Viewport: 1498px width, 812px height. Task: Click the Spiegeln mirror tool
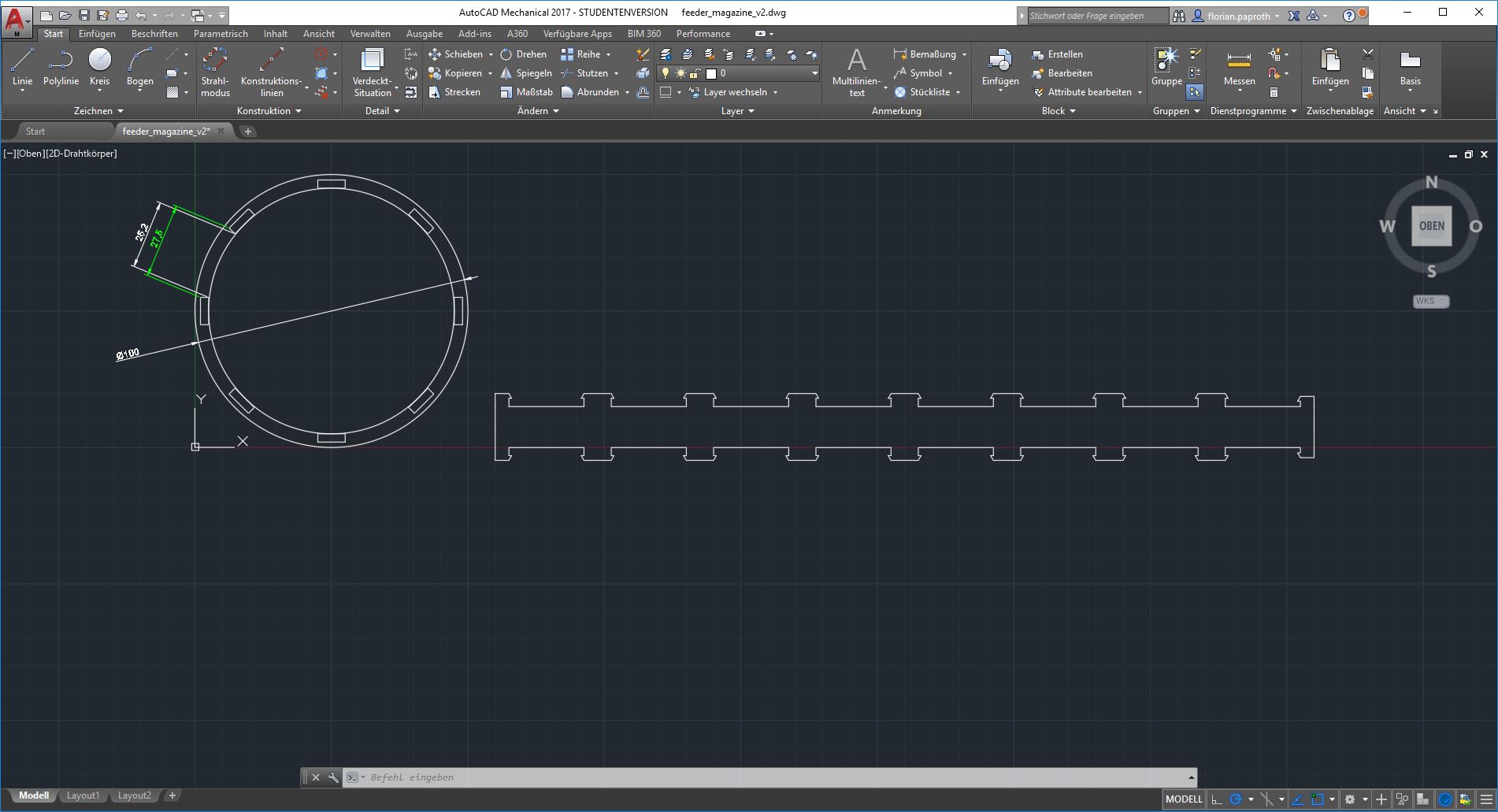(526, 73)
